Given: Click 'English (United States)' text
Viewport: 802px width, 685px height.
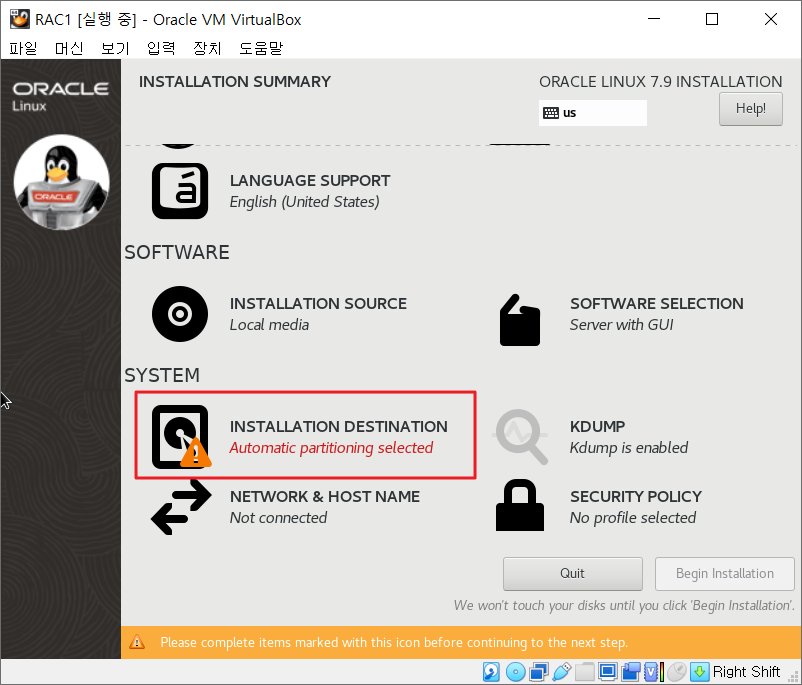Looking at the screenshot, I should [304, 202].
